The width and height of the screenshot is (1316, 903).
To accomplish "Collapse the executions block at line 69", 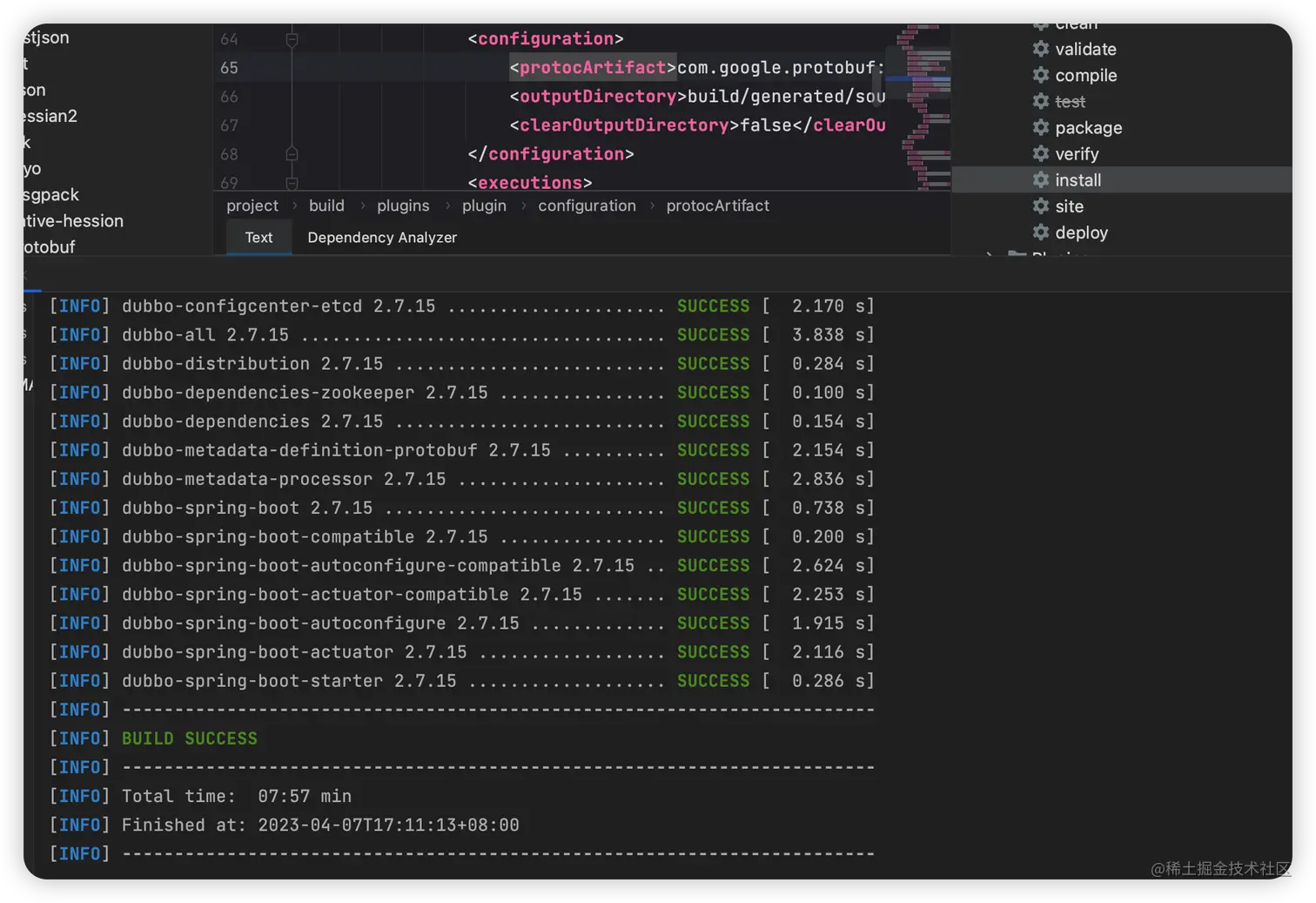I will 292,183.
